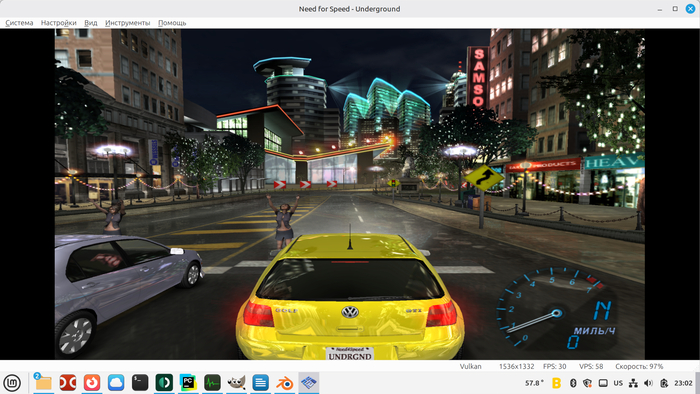Open the battery power tray icon
Image resolution: width=700 pixels, height=394 pixels.
(664, 383)
